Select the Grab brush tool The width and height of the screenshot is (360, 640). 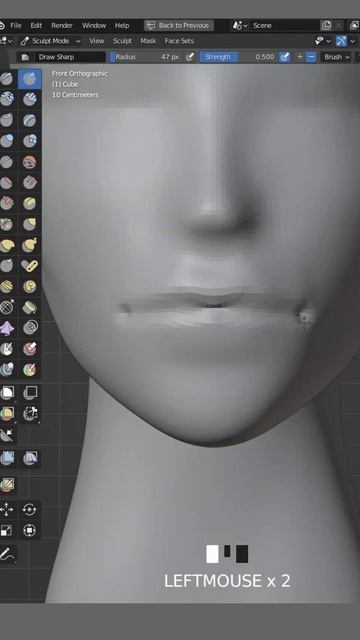[29, 224]
